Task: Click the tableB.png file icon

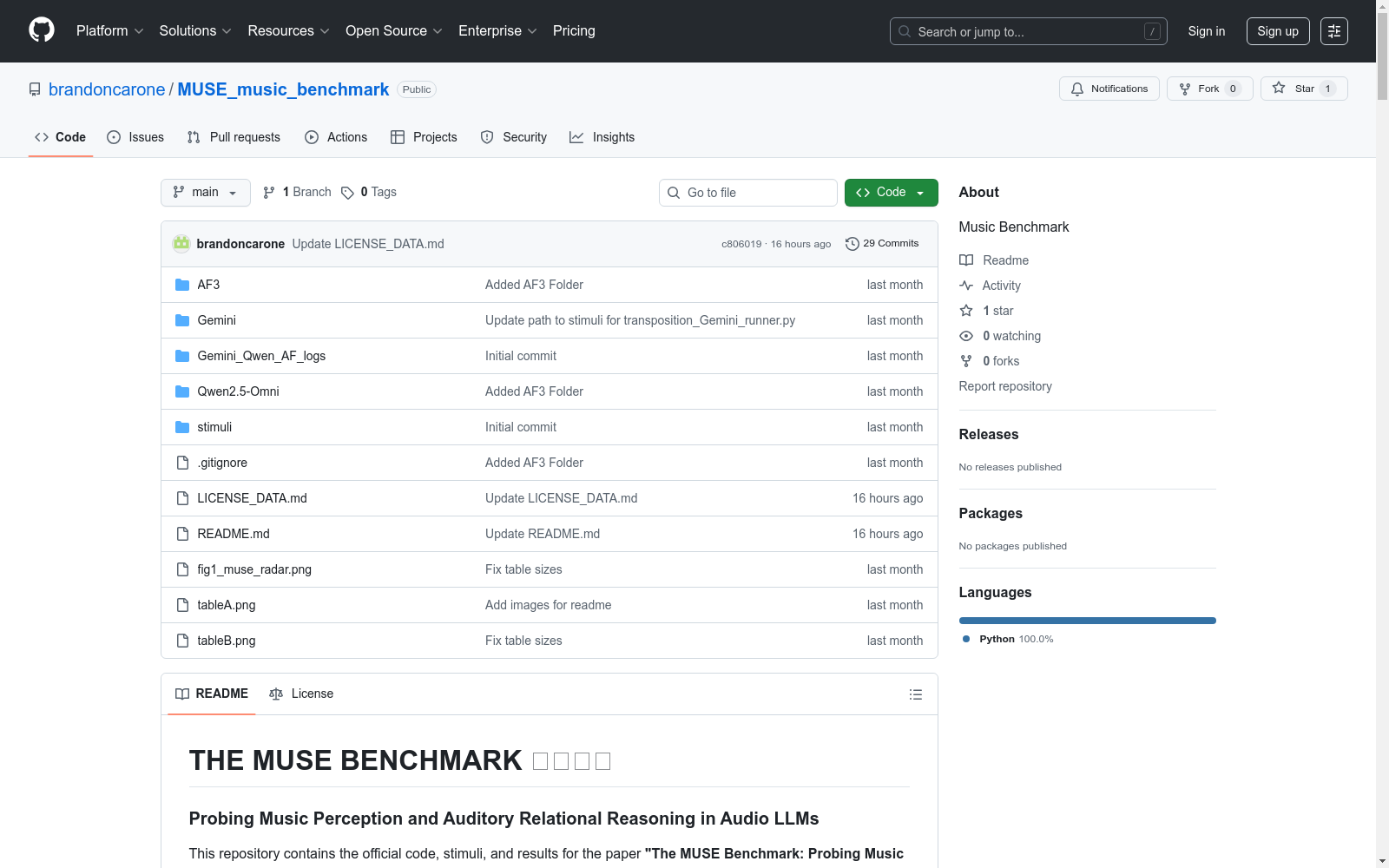Action: [x=182, y=641]
